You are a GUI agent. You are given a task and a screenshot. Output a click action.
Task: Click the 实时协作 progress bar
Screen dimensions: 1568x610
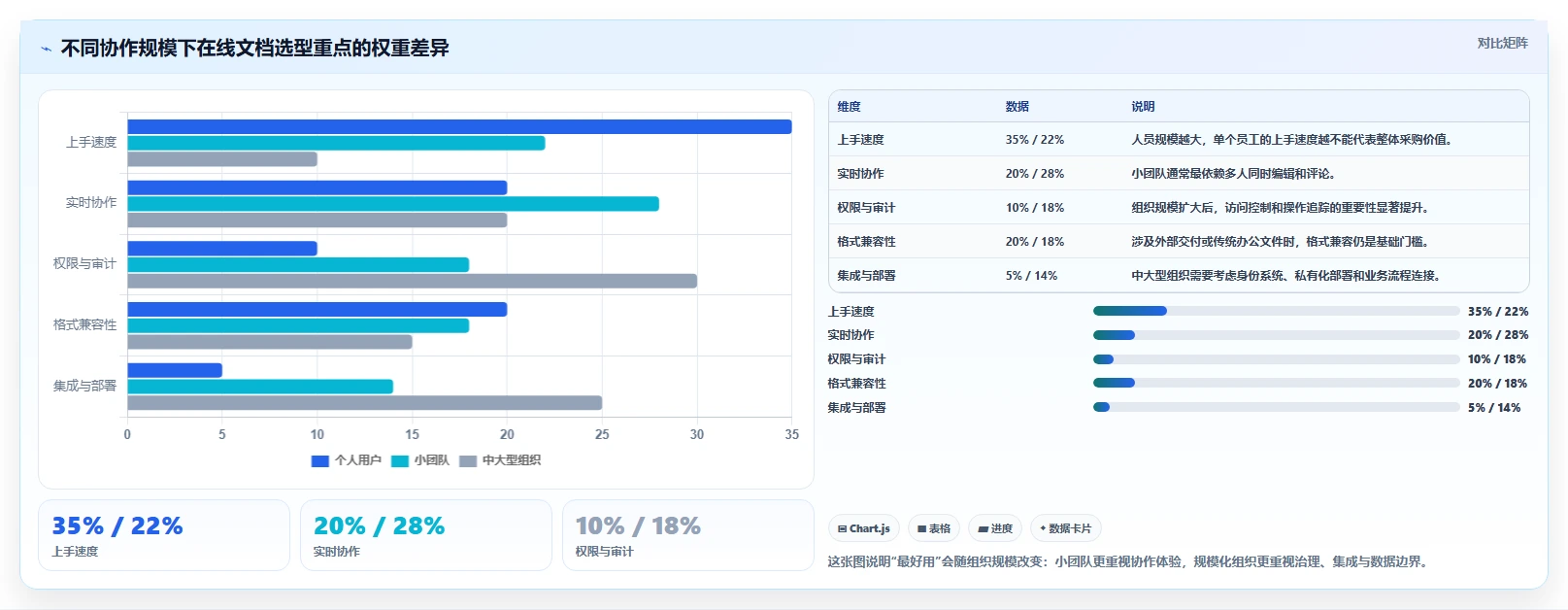1276,335
